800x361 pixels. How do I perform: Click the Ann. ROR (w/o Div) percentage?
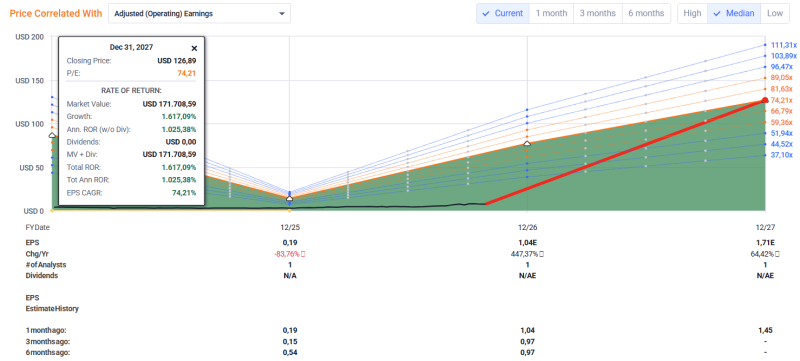(x=179, y=129)
